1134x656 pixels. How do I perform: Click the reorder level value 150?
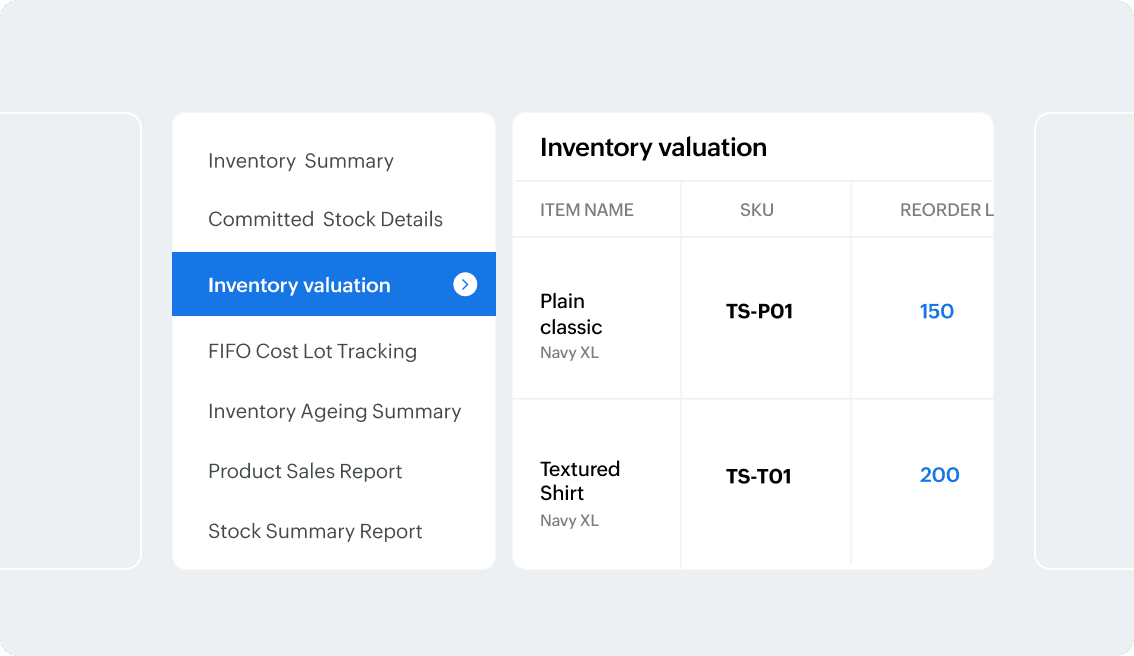tap(937, 311)
